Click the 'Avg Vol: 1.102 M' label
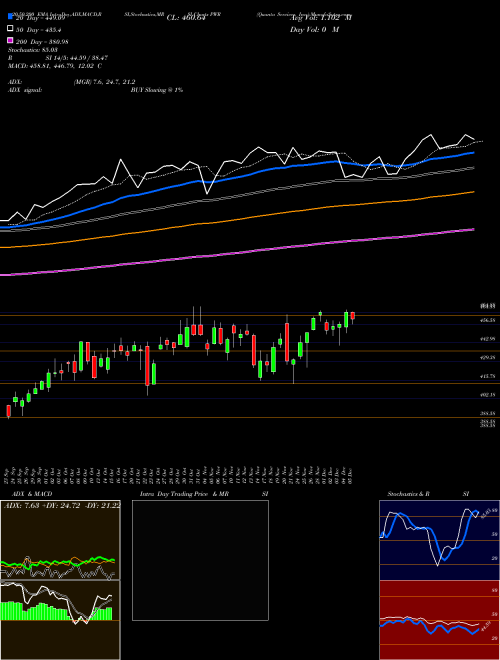The width and height of the screenshot is (500, 660). click(321, 18)
